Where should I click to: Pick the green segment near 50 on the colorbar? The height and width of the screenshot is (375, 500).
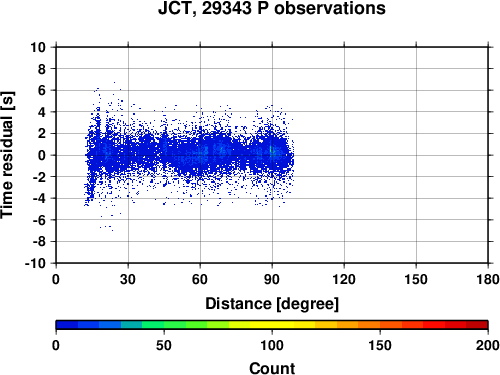pyautogui.click(x=164, y=325)
